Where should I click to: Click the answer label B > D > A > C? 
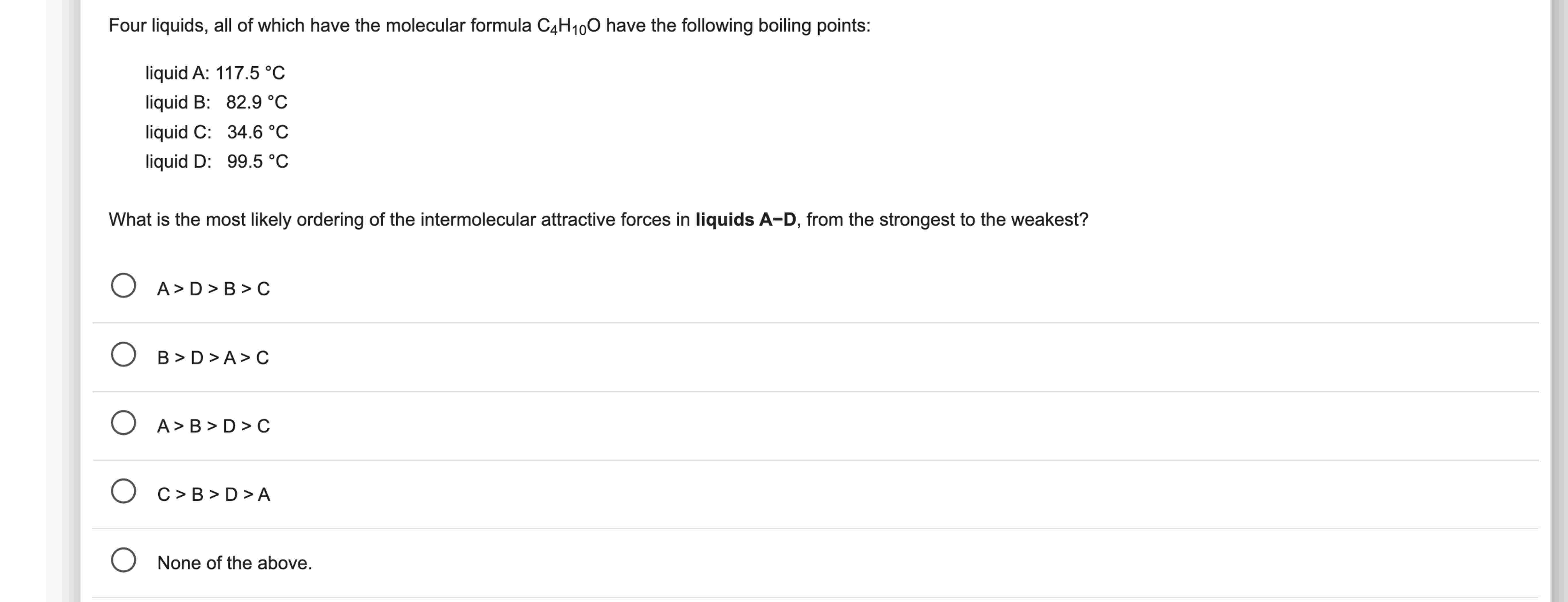pyautogui.click(x=214, y=358)
